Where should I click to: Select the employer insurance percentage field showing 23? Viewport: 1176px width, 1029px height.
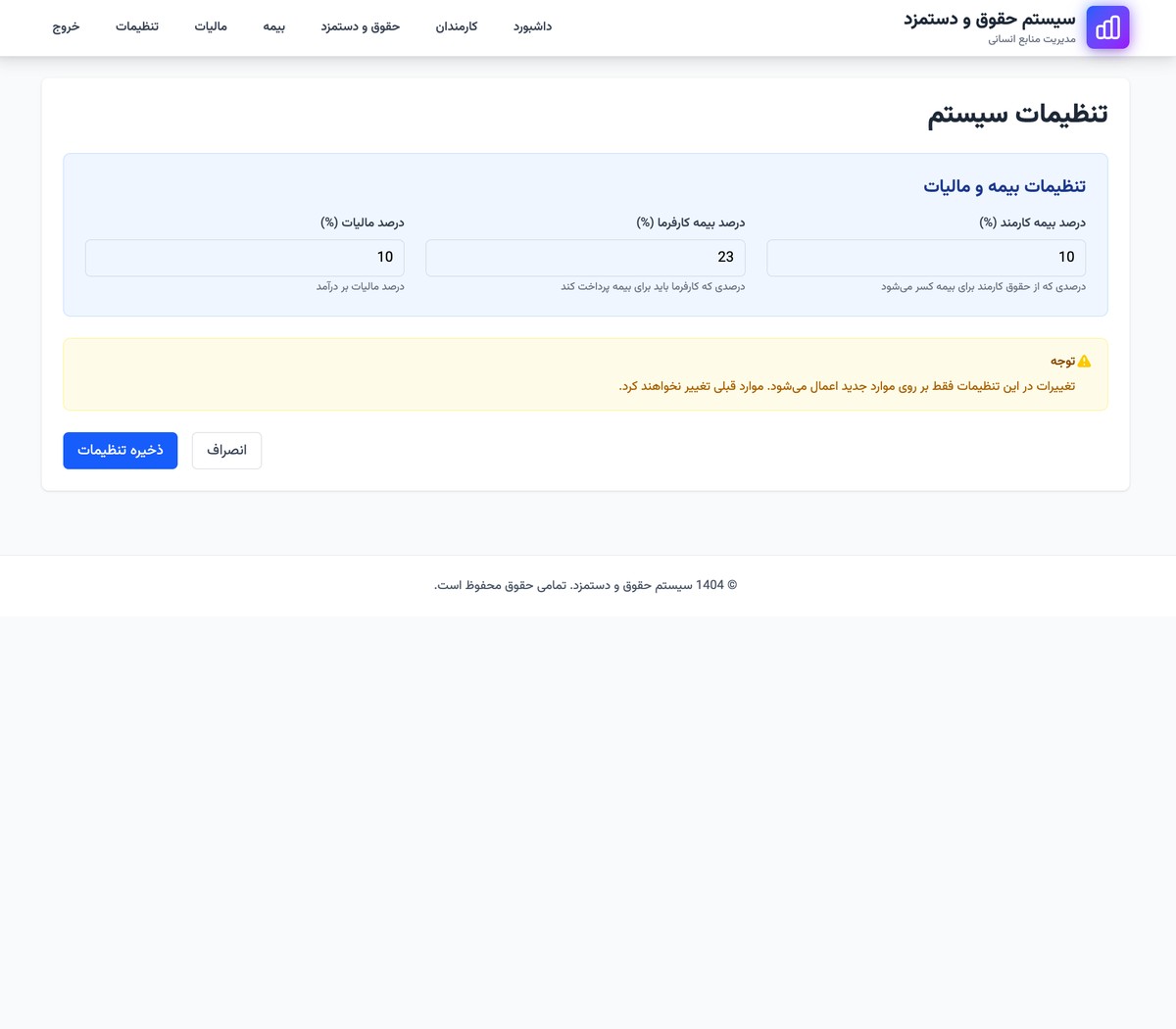(x=585, y=257)
